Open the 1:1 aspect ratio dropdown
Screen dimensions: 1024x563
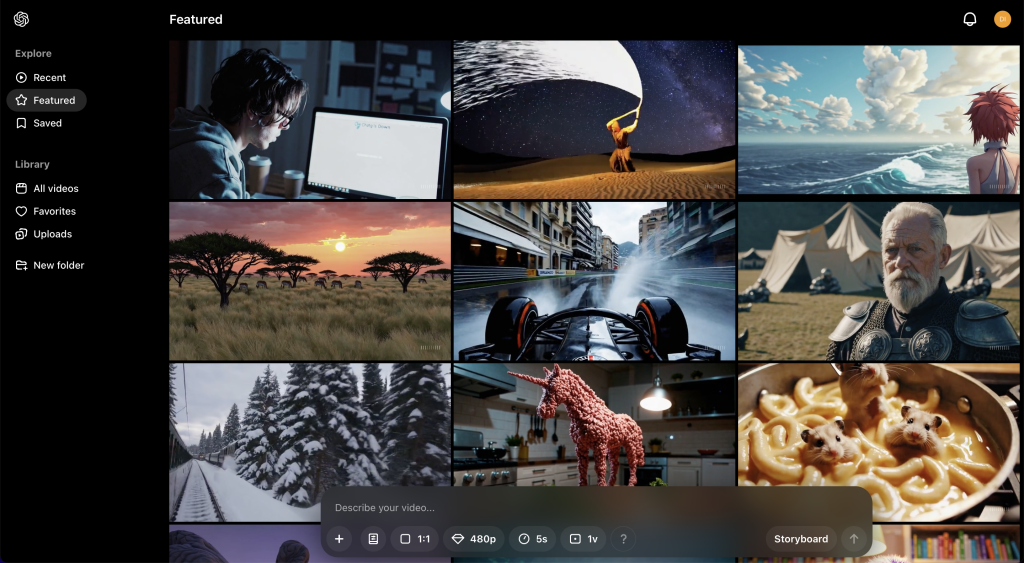(x=414, y=539)
